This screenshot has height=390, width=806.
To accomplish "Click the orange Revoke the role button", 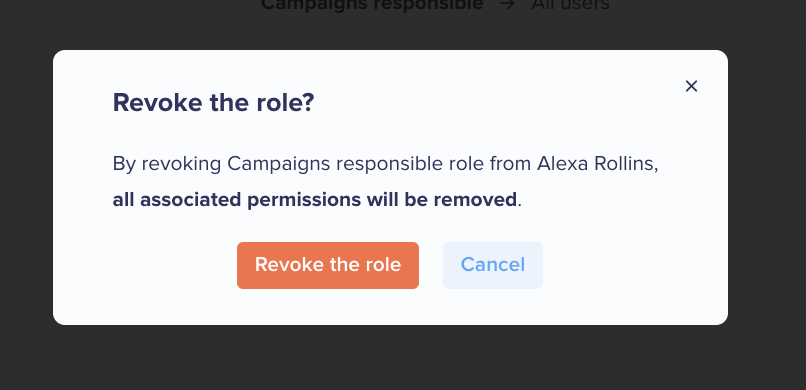I will 328,265.
